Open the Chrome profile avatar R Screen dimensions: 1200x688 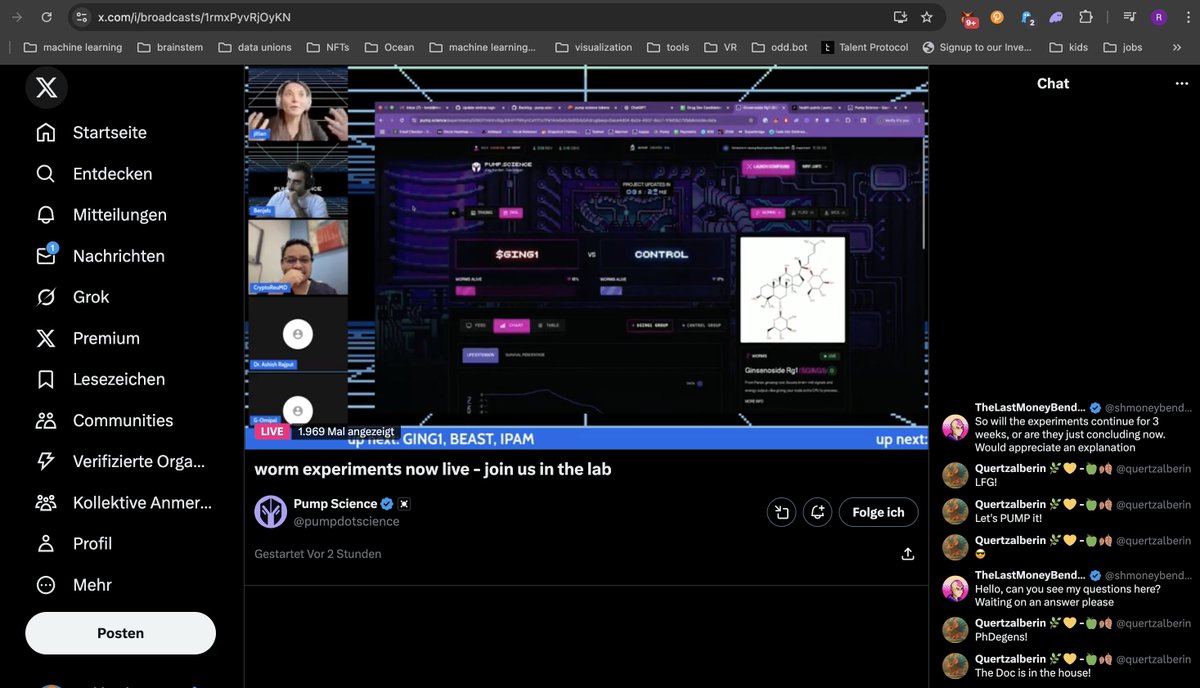click(1159, 17)
